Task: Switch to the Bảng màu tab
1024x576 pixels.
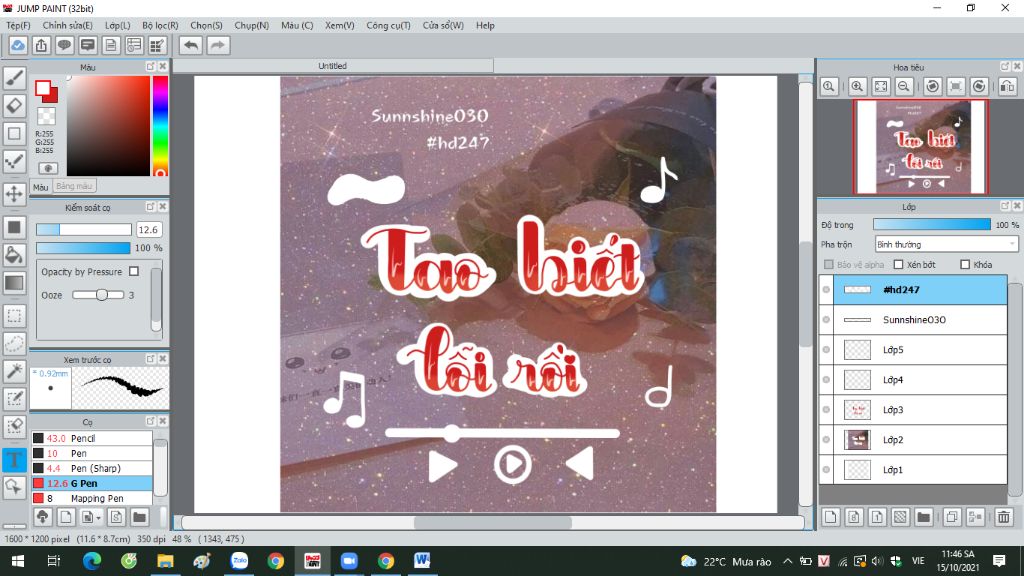Action: 74,186
